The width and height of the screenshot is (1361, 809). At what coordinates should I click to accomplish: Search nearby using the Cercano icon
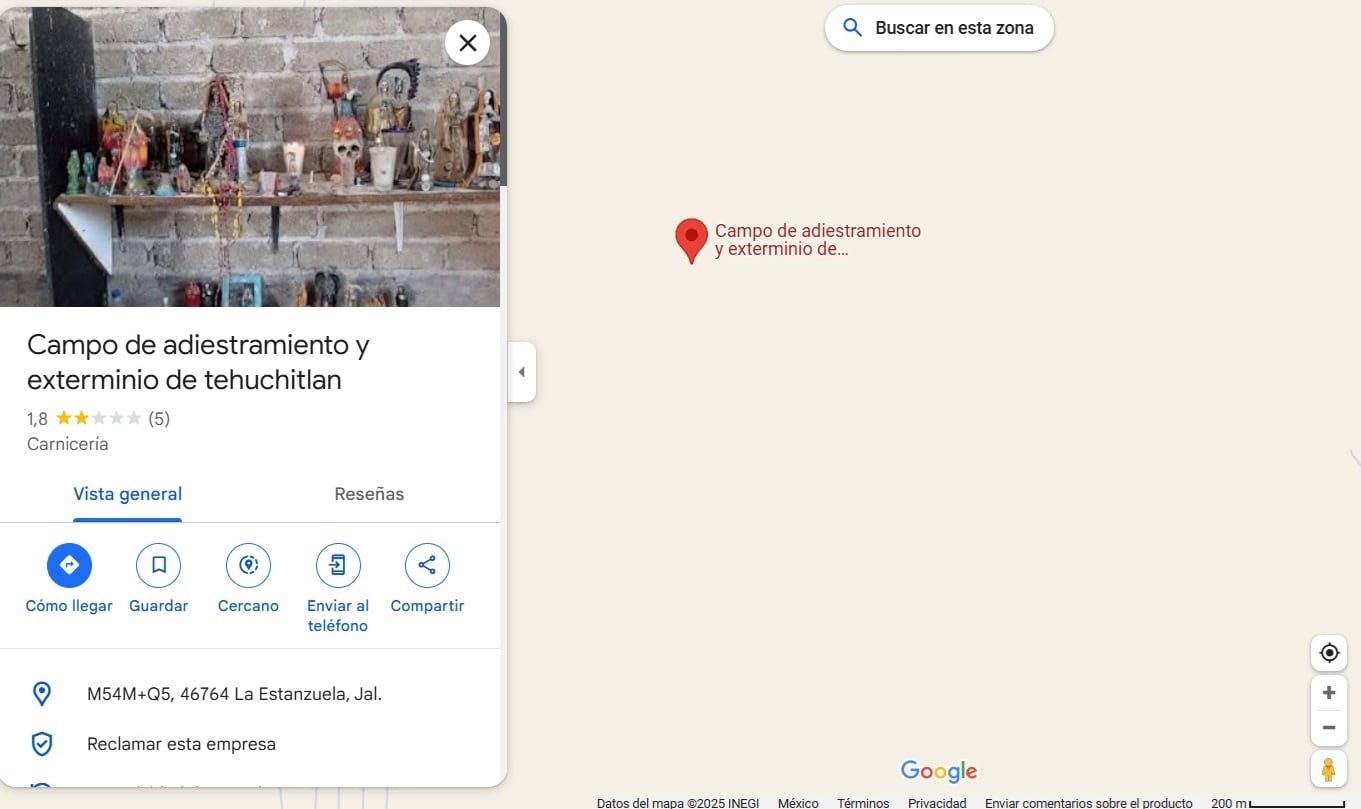[248, 566]
